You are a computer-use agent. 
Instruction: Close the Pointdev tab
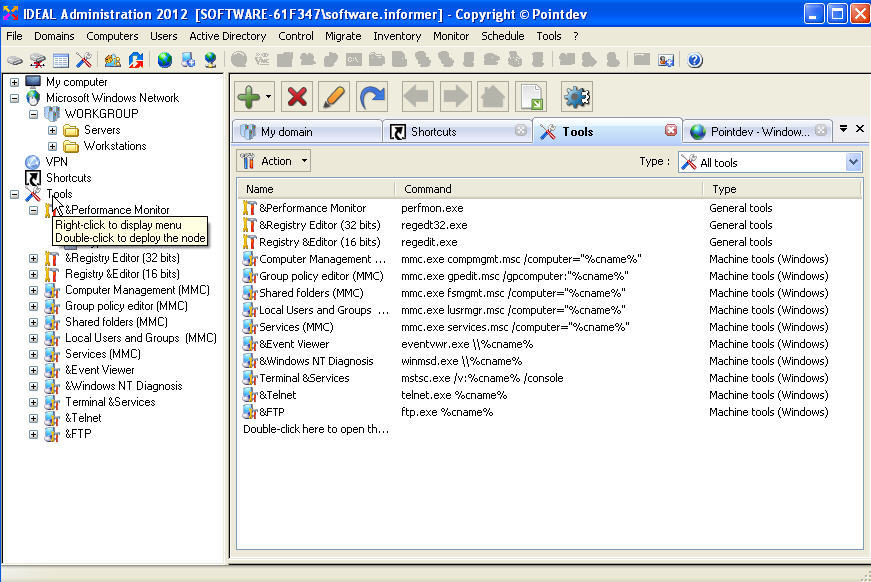(821, 130)
